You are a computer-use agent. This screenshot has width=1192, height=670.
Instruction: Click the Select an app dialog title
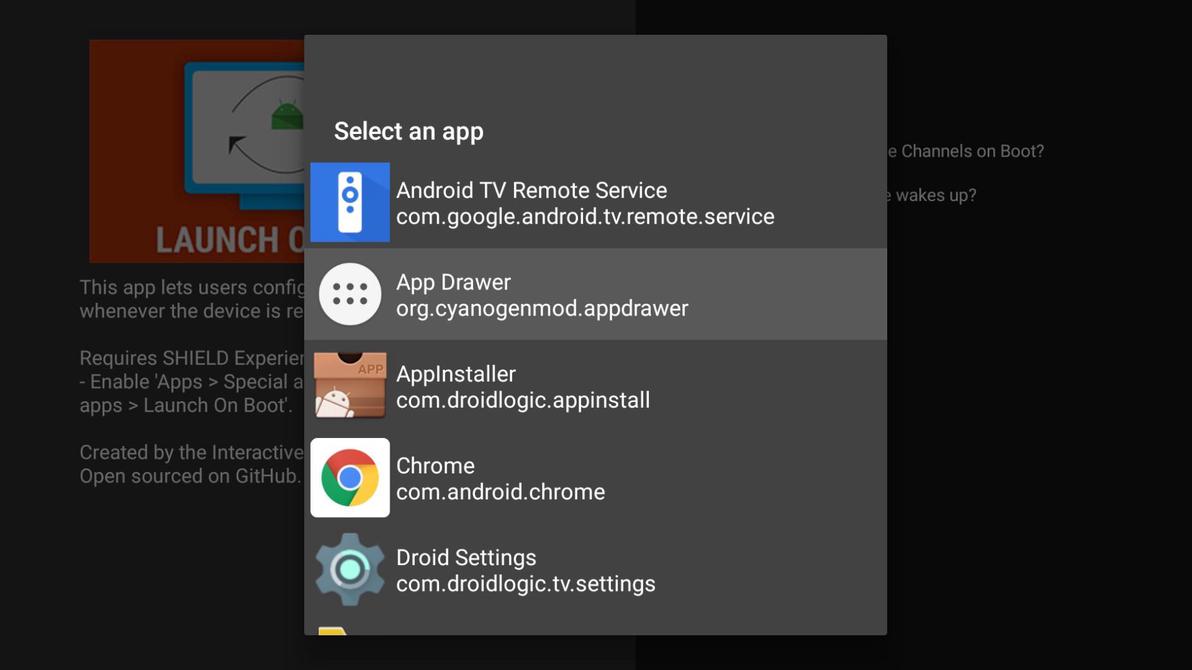(408, 131)
